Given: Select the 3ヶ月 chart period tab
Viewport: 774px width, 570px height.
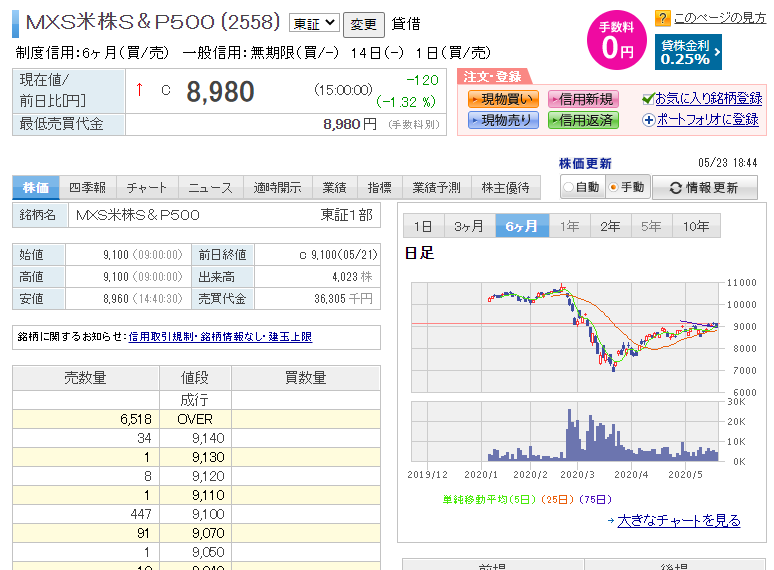Looking at the screenshot, I should 469,226.
